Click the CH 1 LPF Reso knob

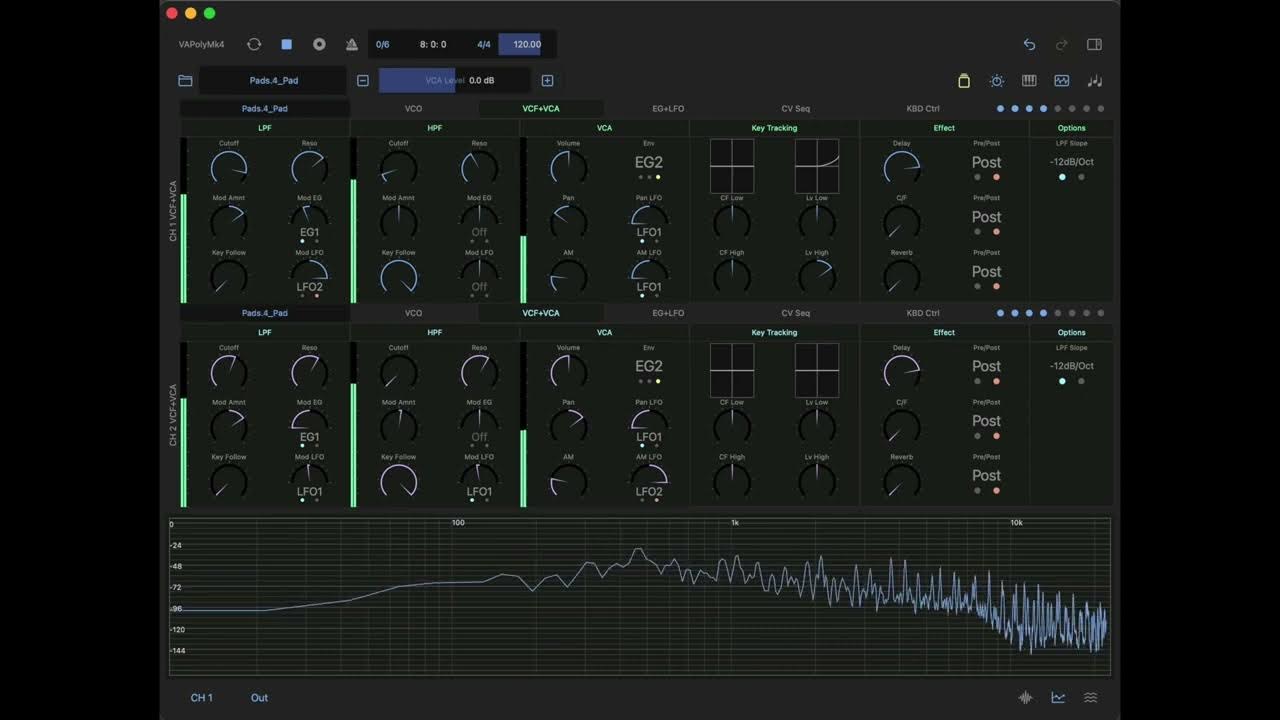click(309, 168)
